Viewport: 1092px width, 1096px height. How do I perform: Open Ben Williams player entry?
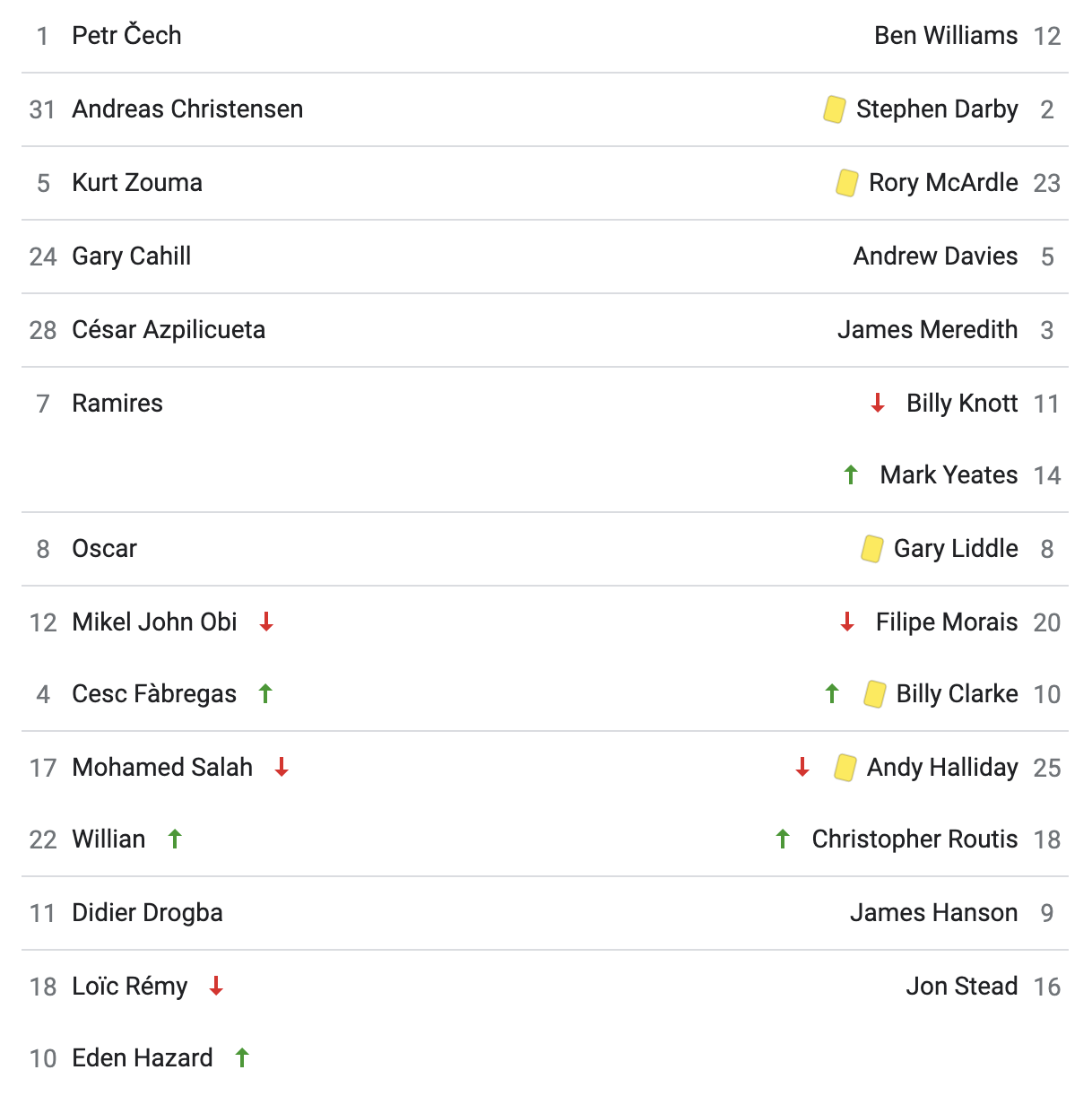[x=946, y=35]
